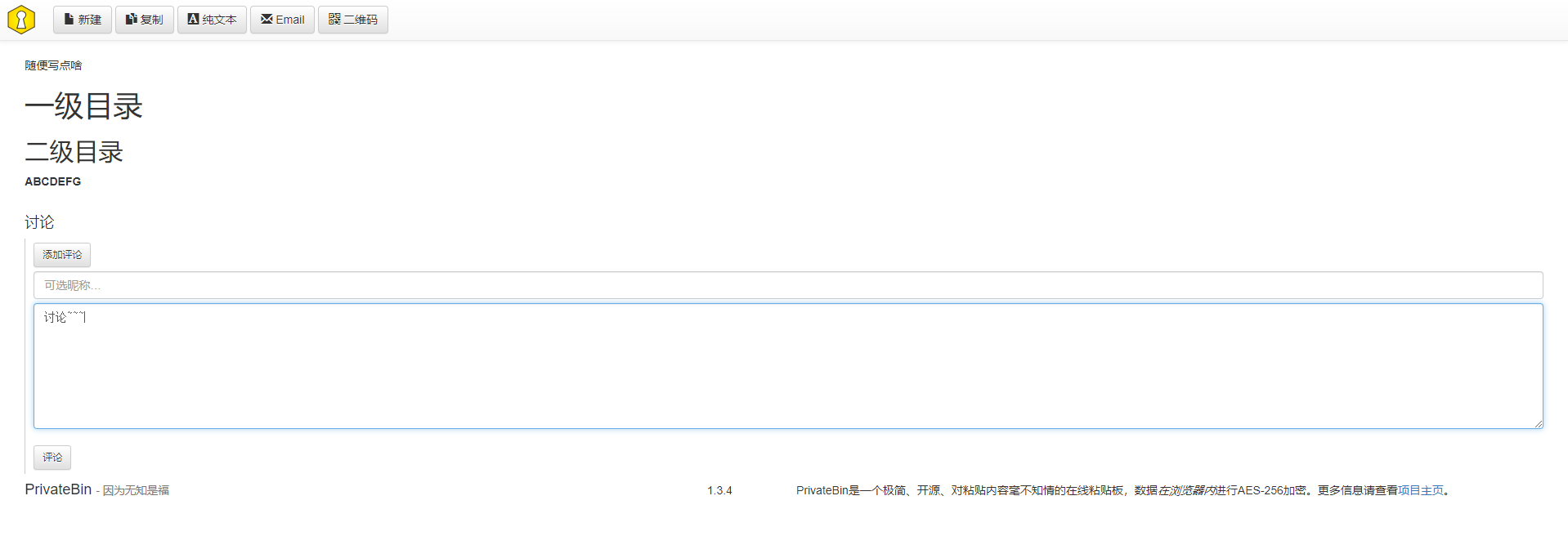The height and width of the screenshot is (536, 1568).
Task: Click the 随便写点啥 text line
Action: coord(53,65)
